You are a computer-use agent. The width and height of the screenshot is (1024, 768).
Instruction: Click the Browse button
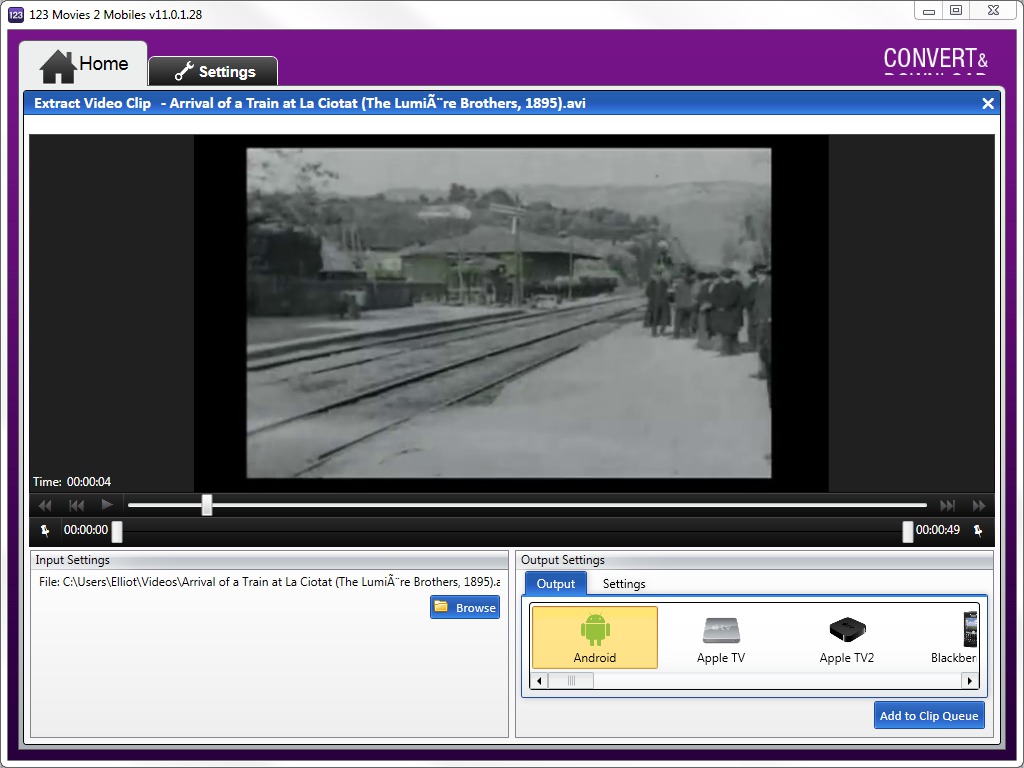pos(465,607)
